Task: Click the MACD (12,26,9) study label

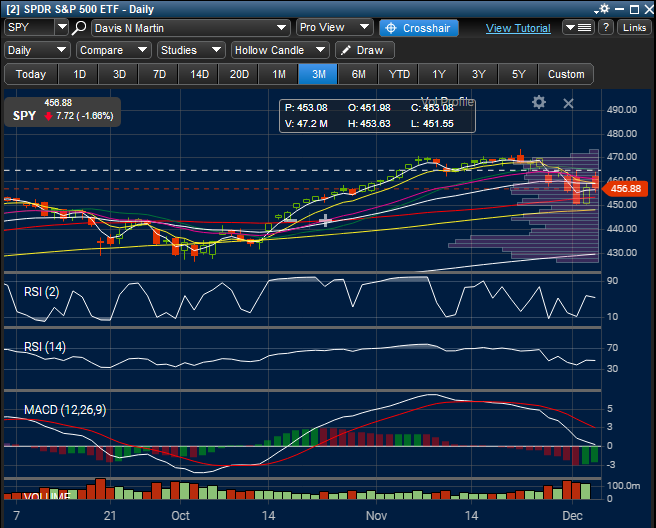Action: (x=65, y=410)
